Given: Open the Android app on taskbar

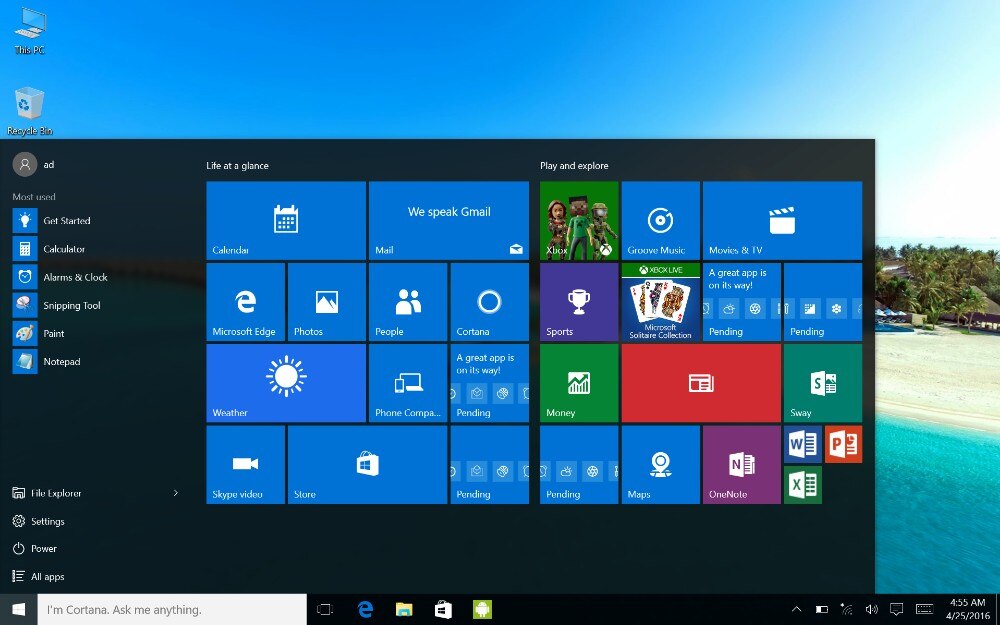Looking at the screenshot, I should point(482,610).
